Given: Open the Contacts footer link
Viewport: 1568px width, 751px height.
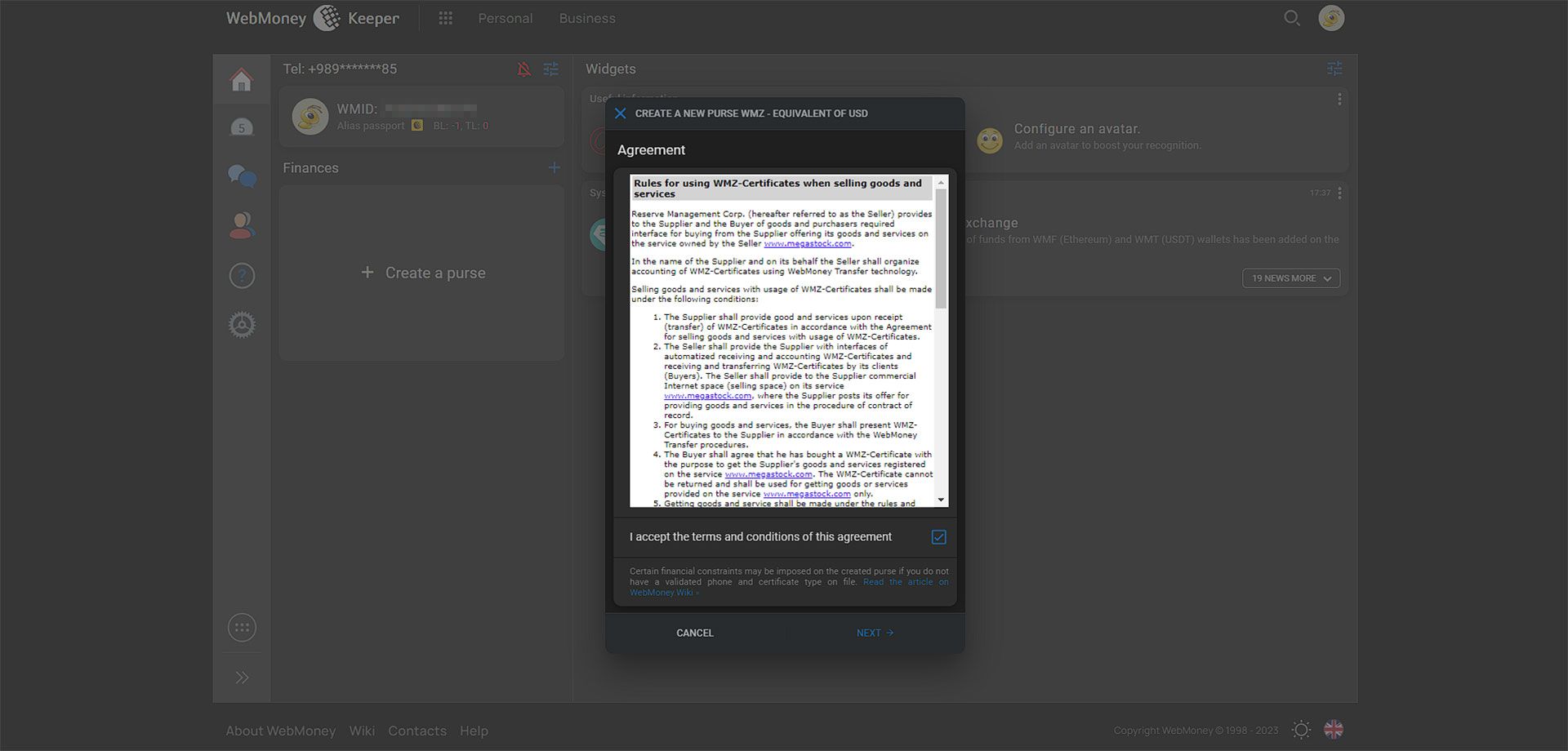Looking at the screenshot, I should pos(417,731).
